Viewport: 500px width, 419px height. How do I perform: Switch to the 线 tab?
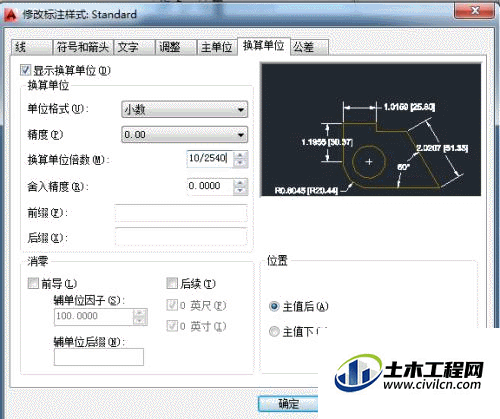point(32,47)
